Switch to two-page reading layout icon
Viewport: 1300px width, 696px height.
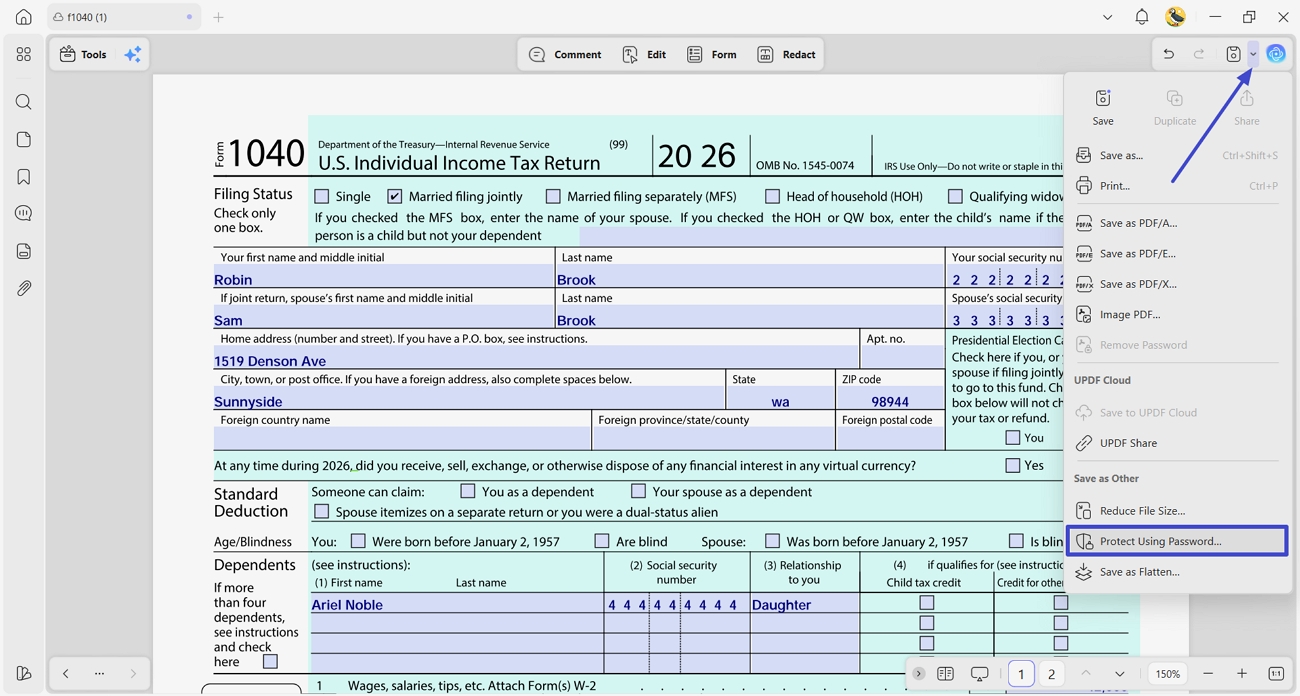pos(945,674)
